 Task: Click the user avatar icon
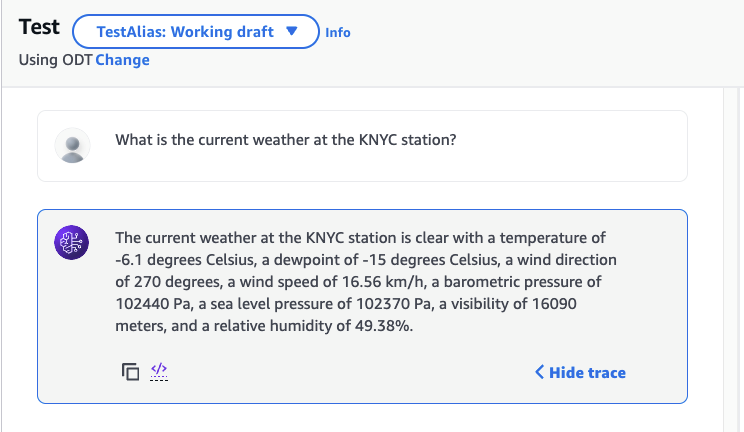coord(72,146)
